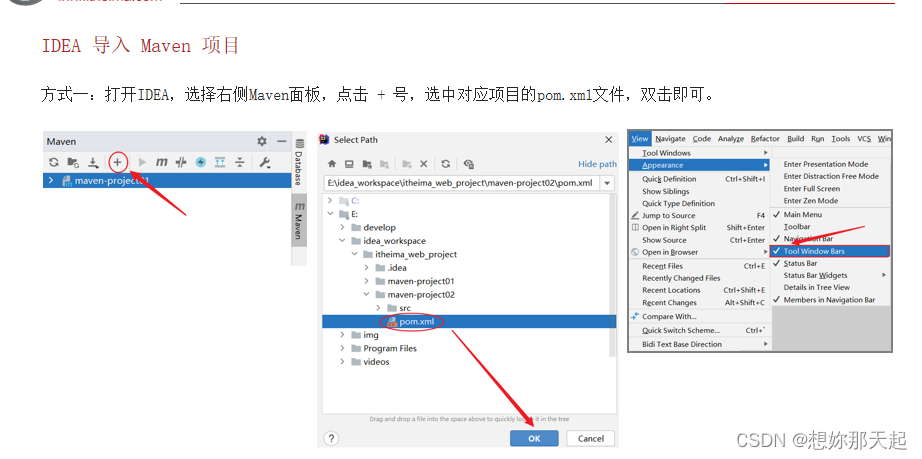Expand the maven-project01 folder in Select Path

pyautogui.click(x=366, y=282)
